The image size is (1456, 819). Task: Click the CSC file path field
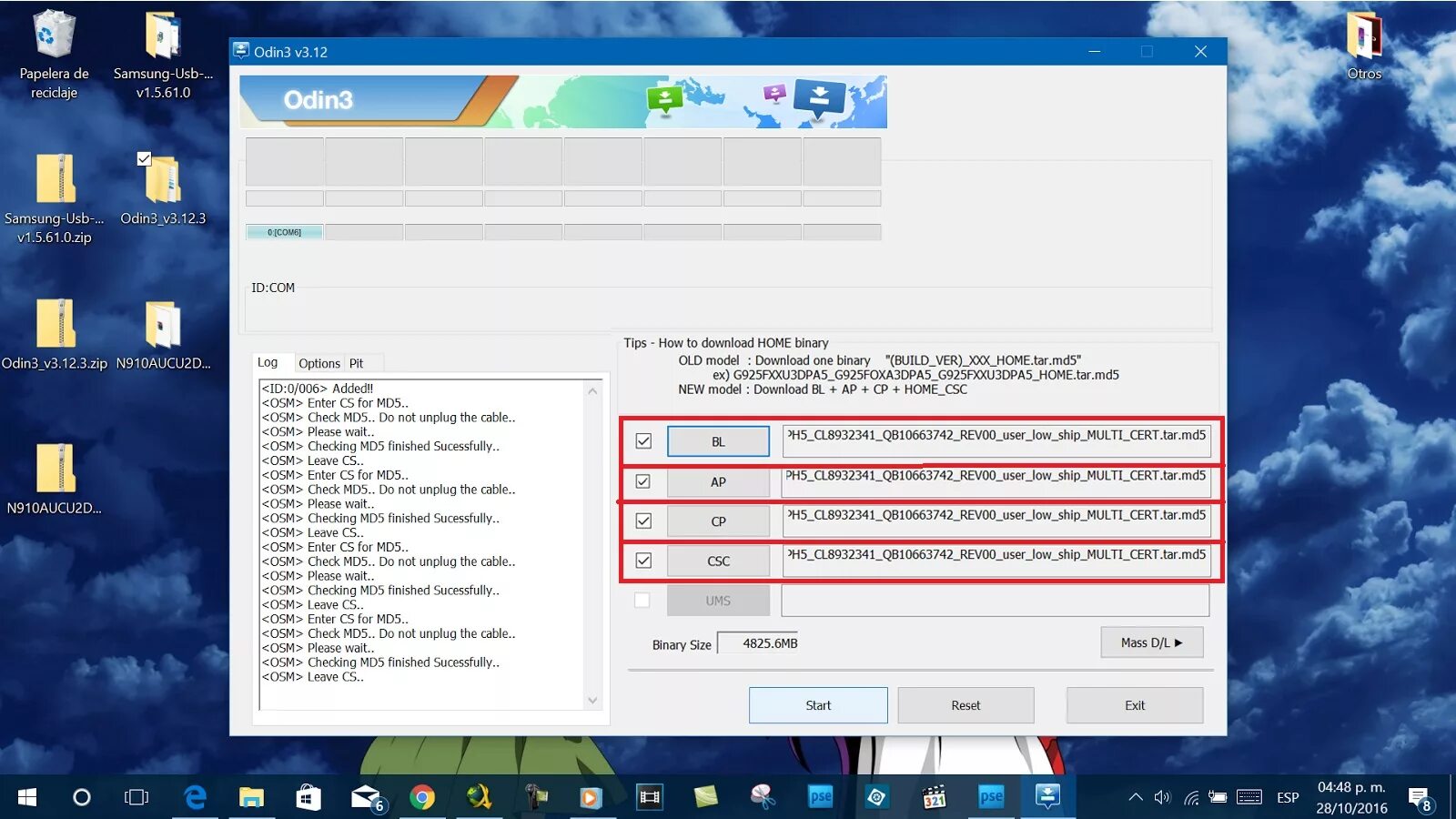[996, 561]
